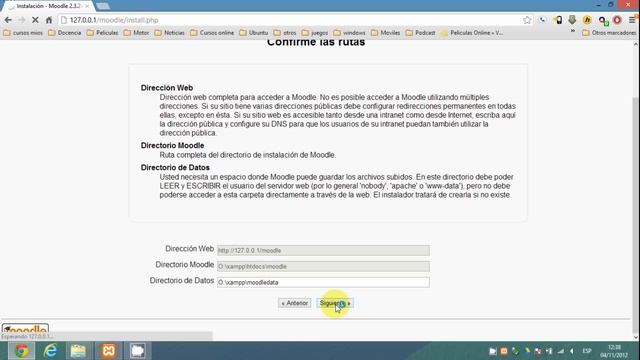Click the black and green gear extension icon

[603, 20]
